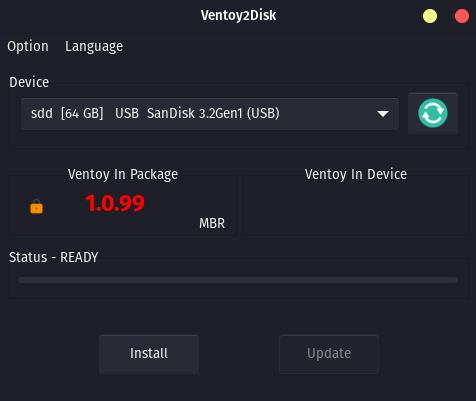476x401 pixels.
Task: Refresh the device list with green icon
Action: 433,113
